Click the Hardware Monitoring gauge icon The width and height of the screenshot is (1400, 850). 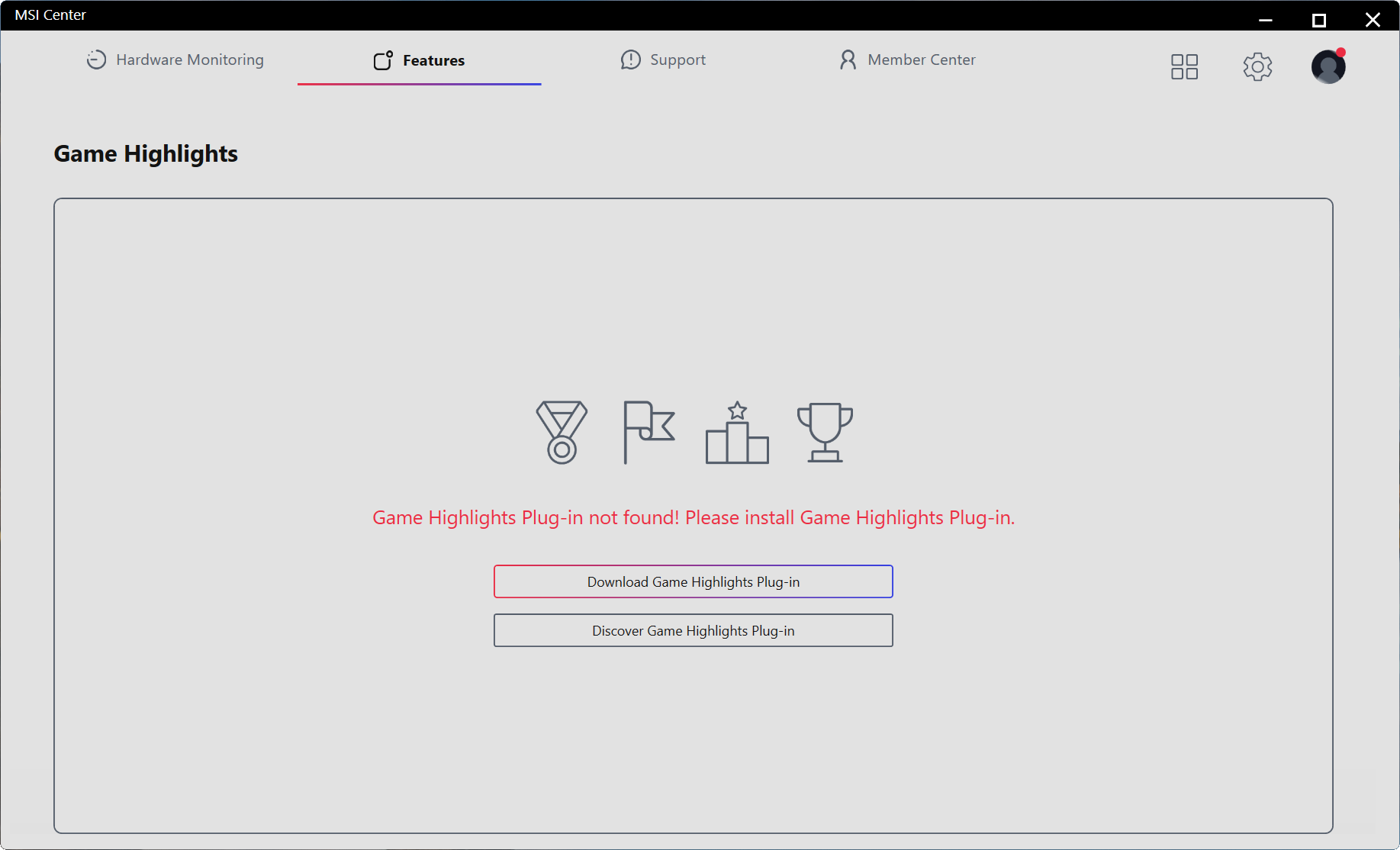click(x=96, y=60)
